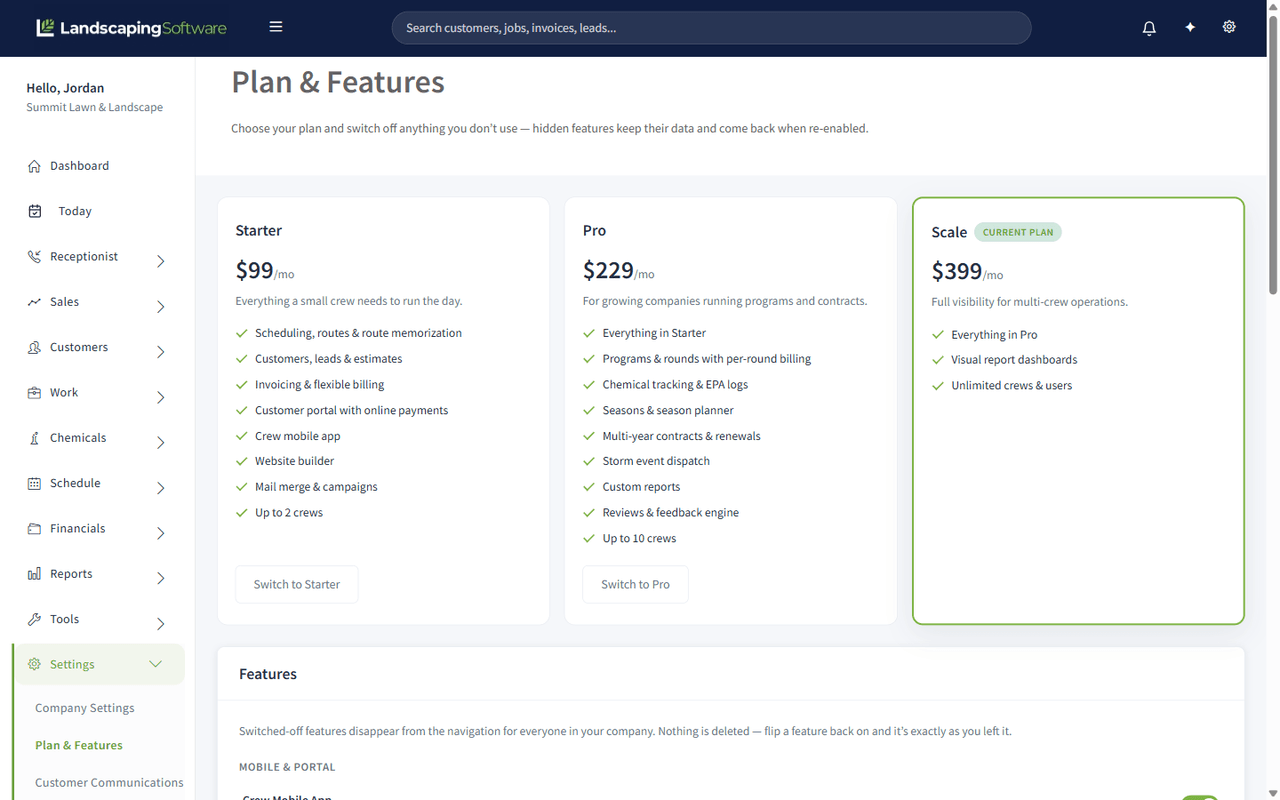Click the Financials wallet icon

pyautogui.click(x=34, y=529)
